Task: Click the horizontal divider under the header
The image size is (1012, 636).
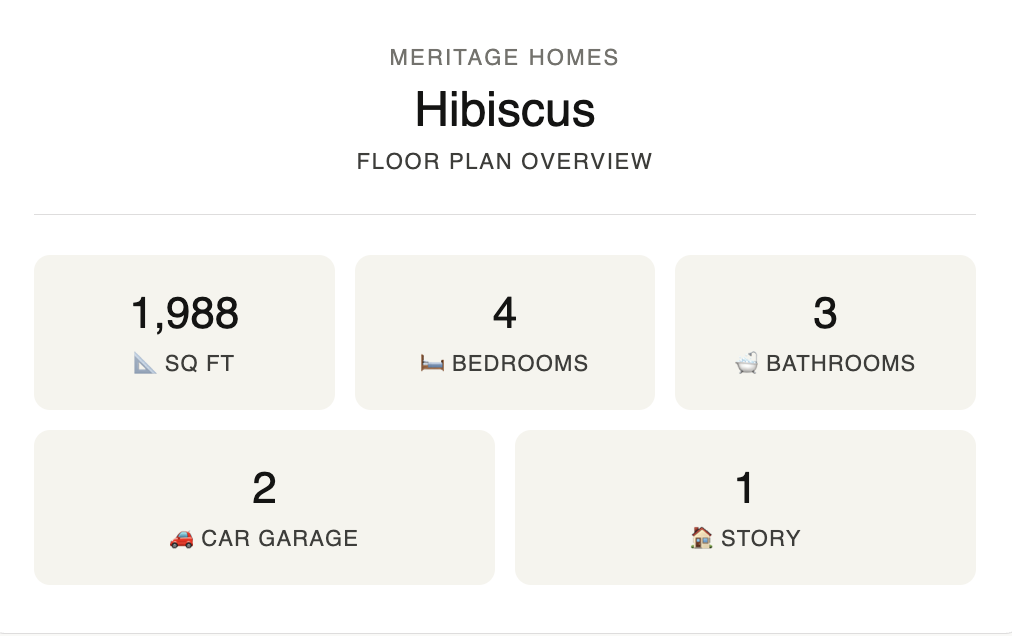Action: point(505,214)
